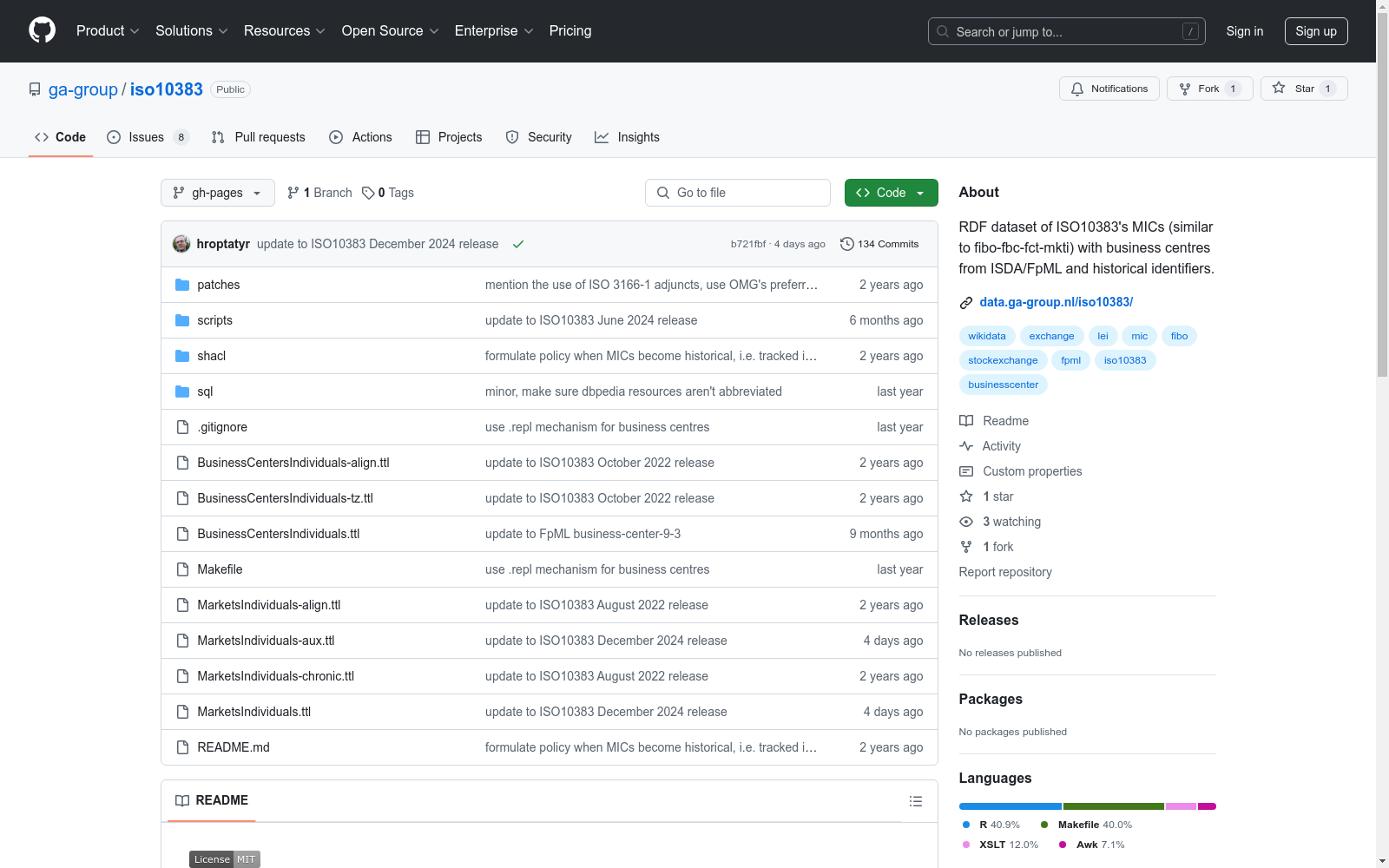The image size is (1389, 868).
Task: Click the README.md file icon
Action: point(182,747)
